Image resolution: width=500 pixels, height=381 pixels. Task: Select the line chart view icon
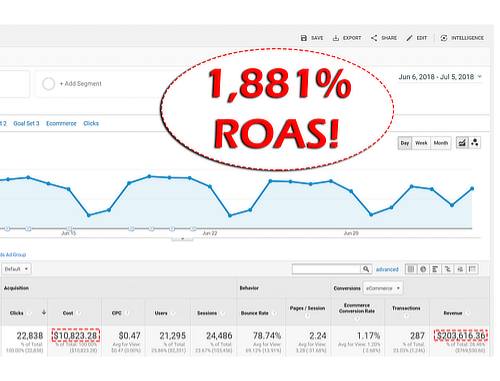pos(462,143)
